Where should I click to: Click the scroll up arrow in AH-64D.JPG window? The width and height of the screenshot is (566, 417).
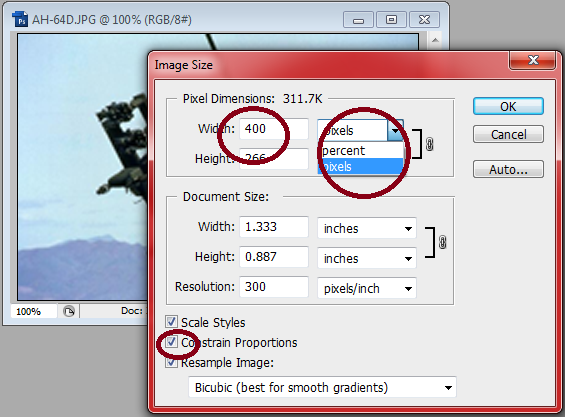(435, 40)
